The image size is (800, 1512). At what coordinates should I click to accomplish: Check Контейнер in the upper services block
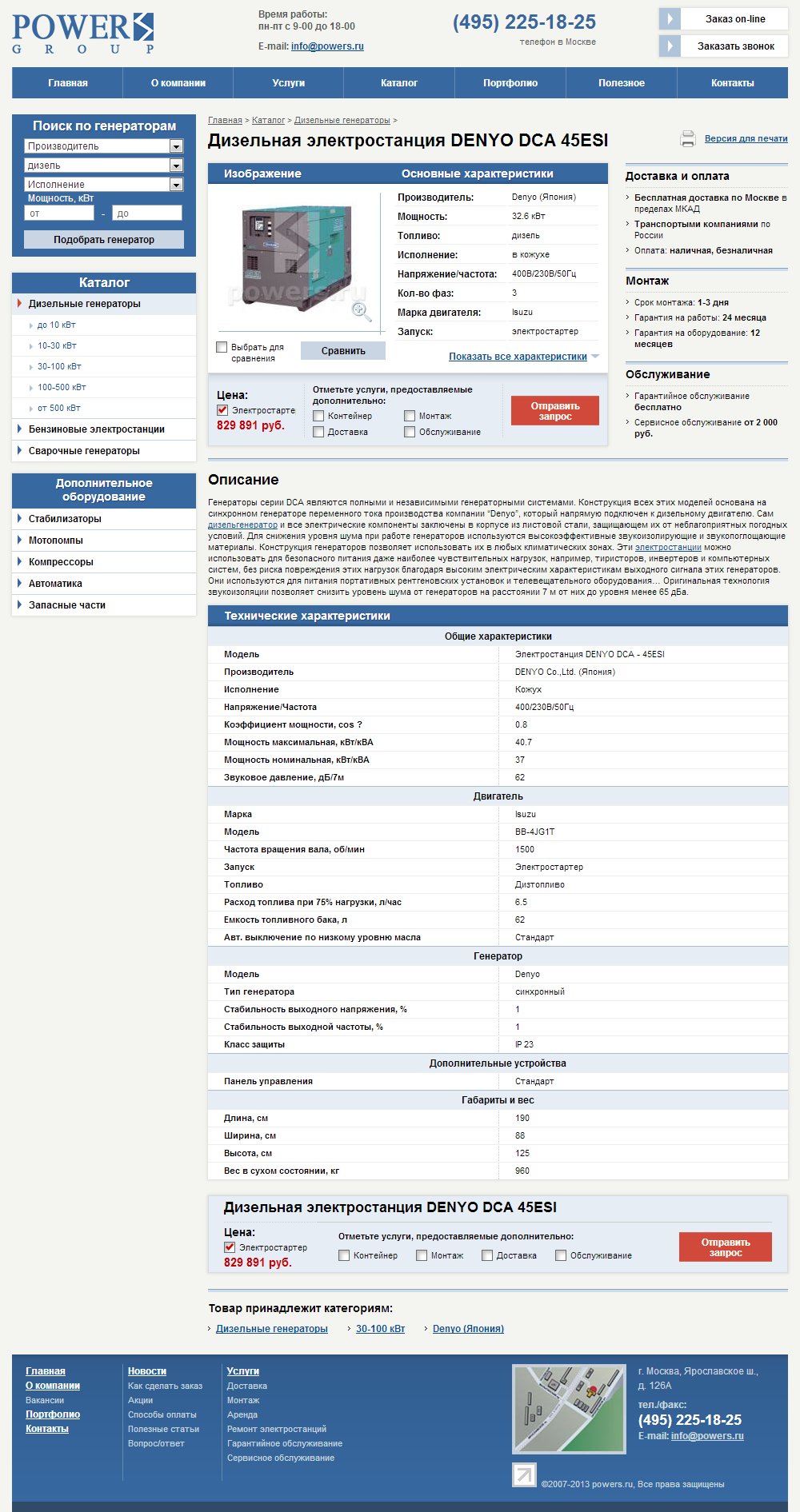(x=318, y=416)
